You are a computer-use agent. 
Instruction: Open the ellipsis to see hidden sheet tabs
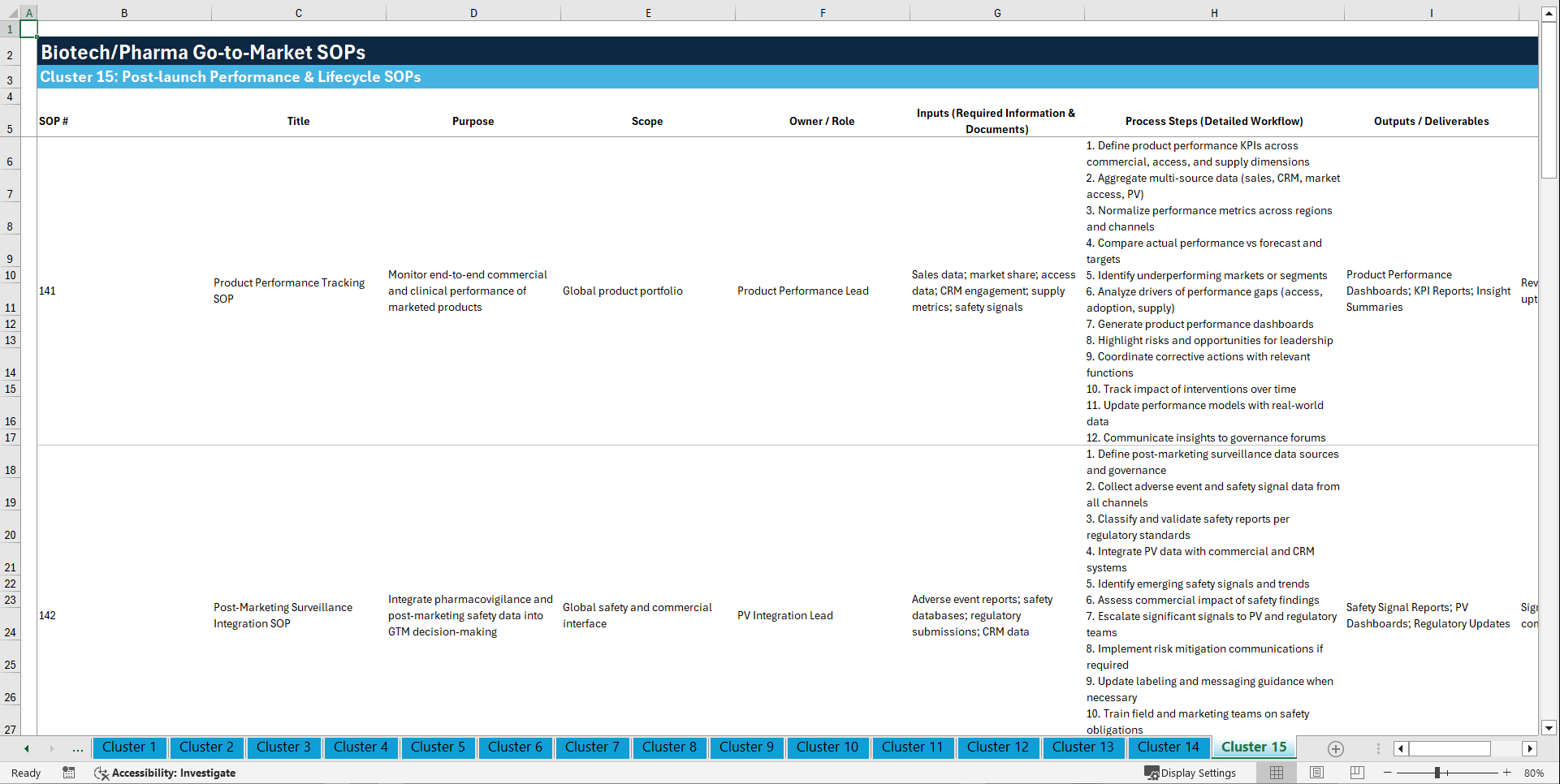pyautogui.click(x=77, y=748)
